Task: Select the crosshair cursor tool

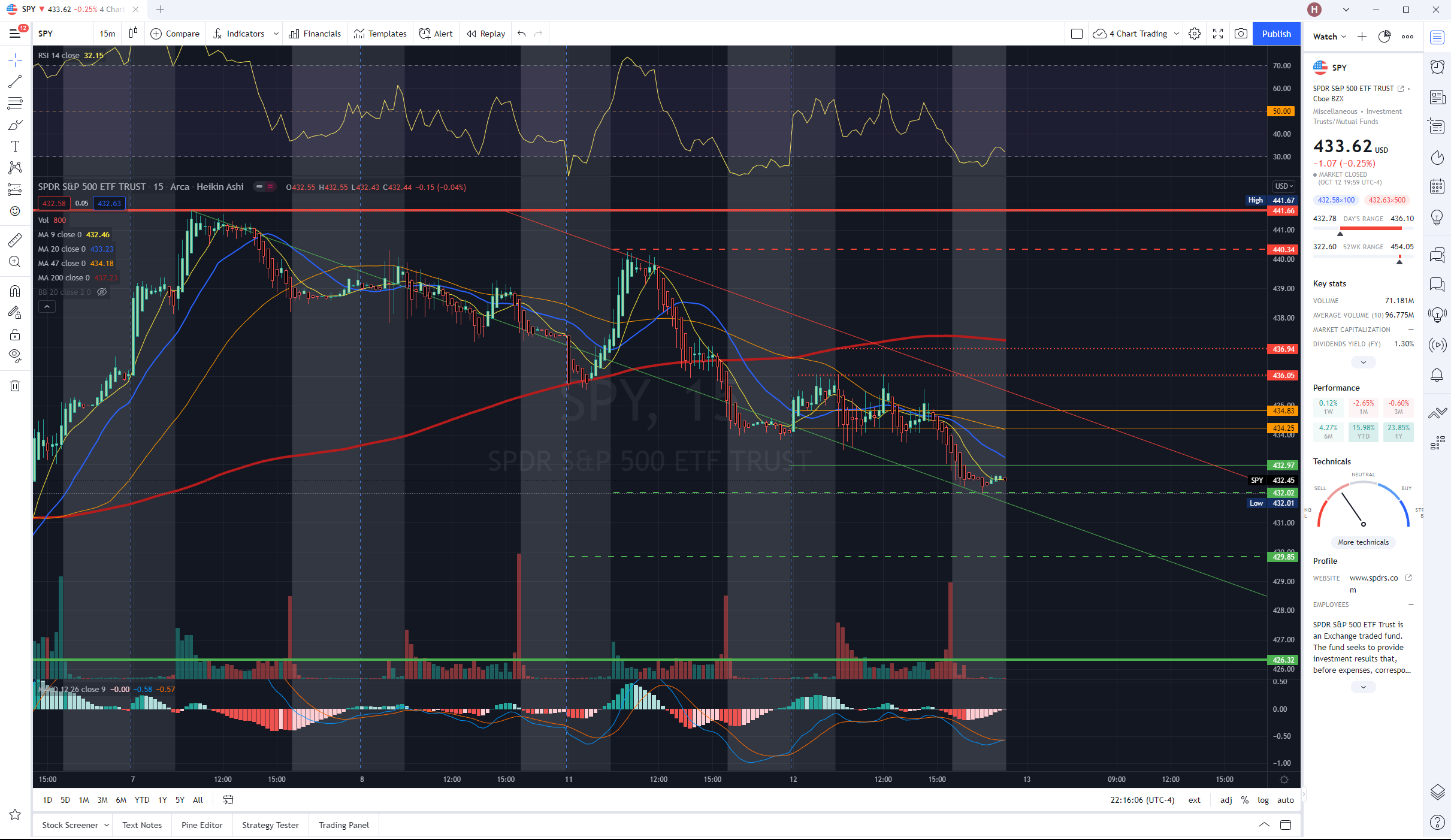Action: pyautogui.click(x=15, y=59)
